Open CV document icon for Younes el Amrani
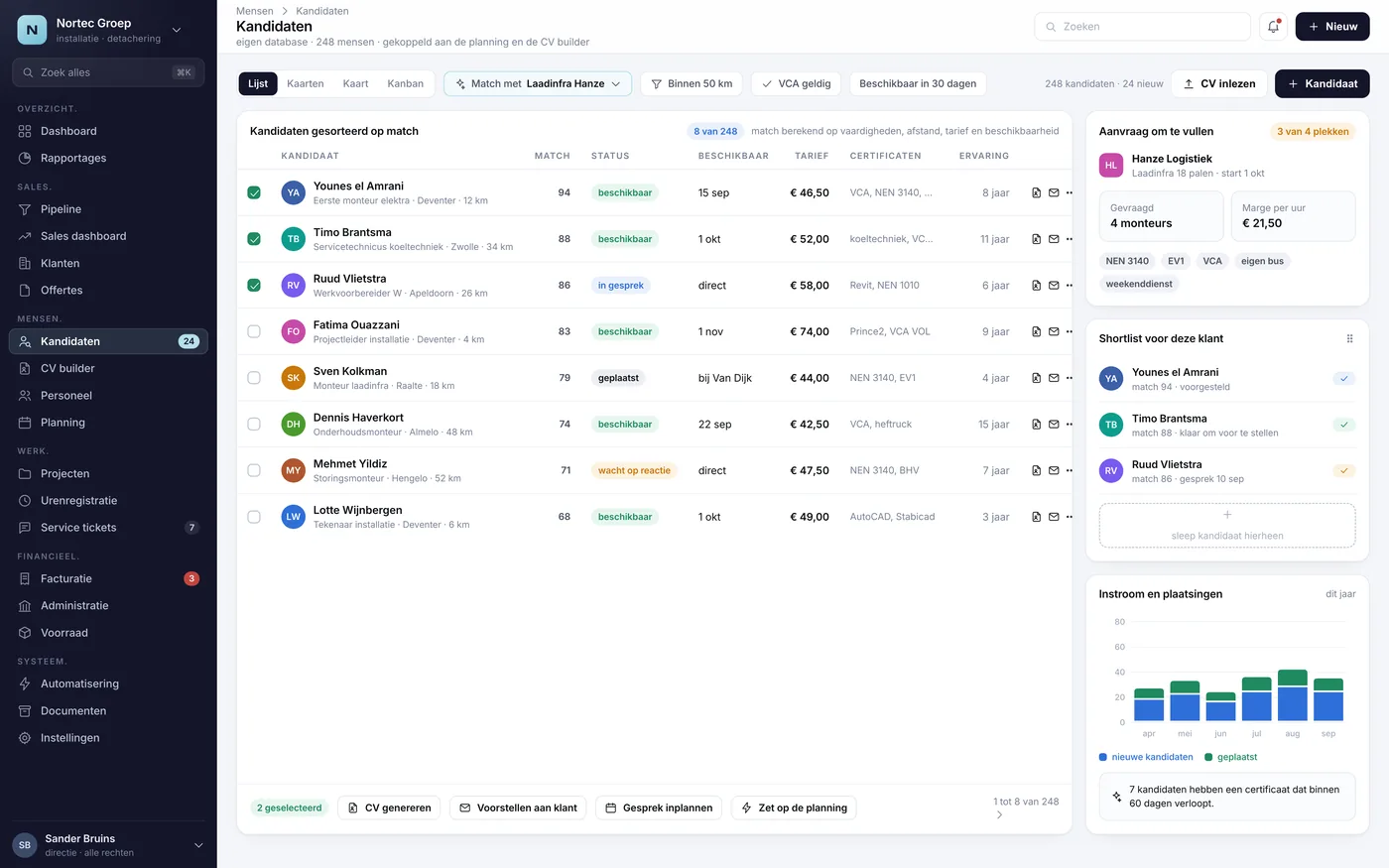 (1036, 192)
